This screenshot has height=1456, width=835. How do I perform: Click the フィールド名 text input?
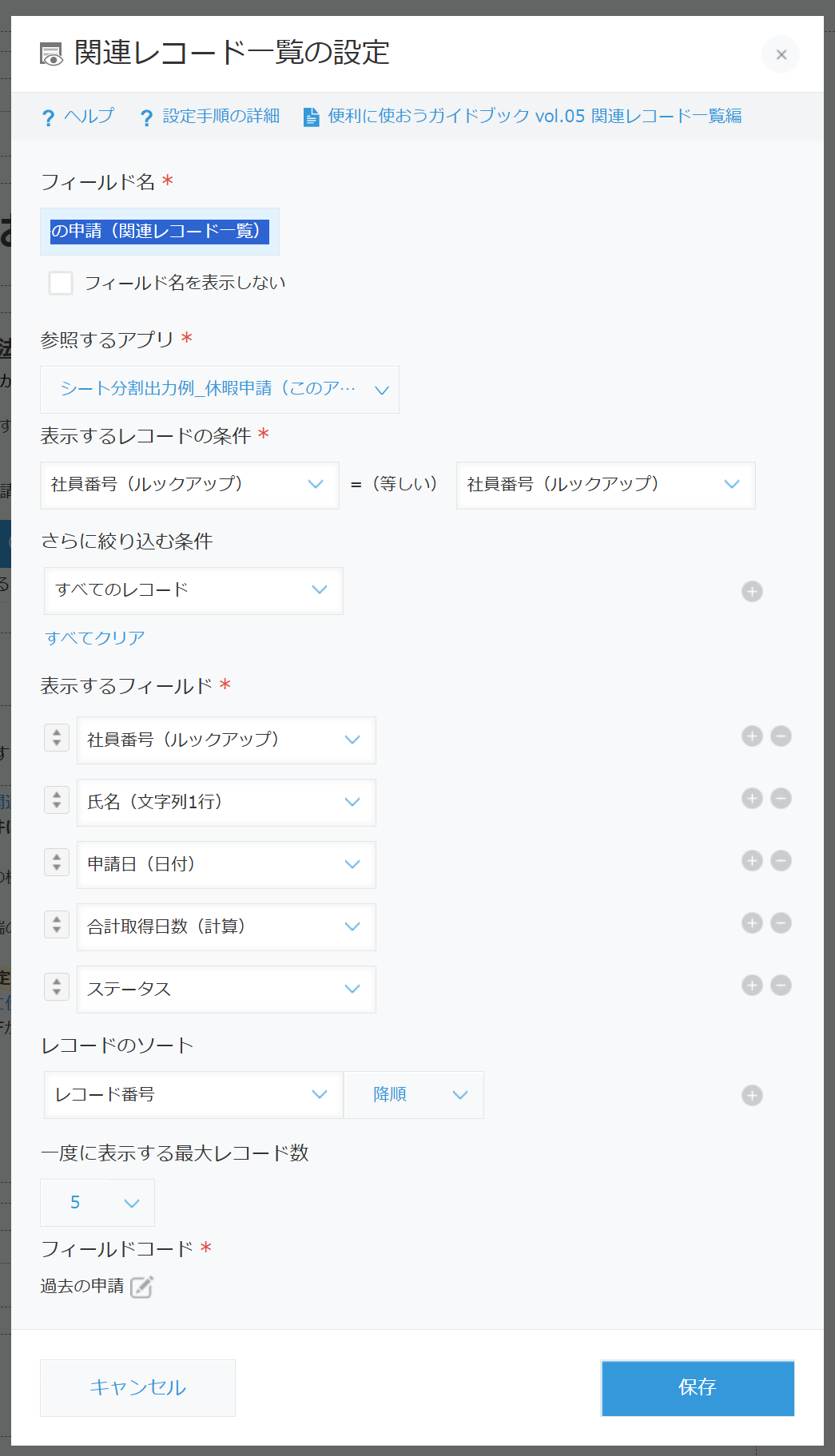point(160,232)
